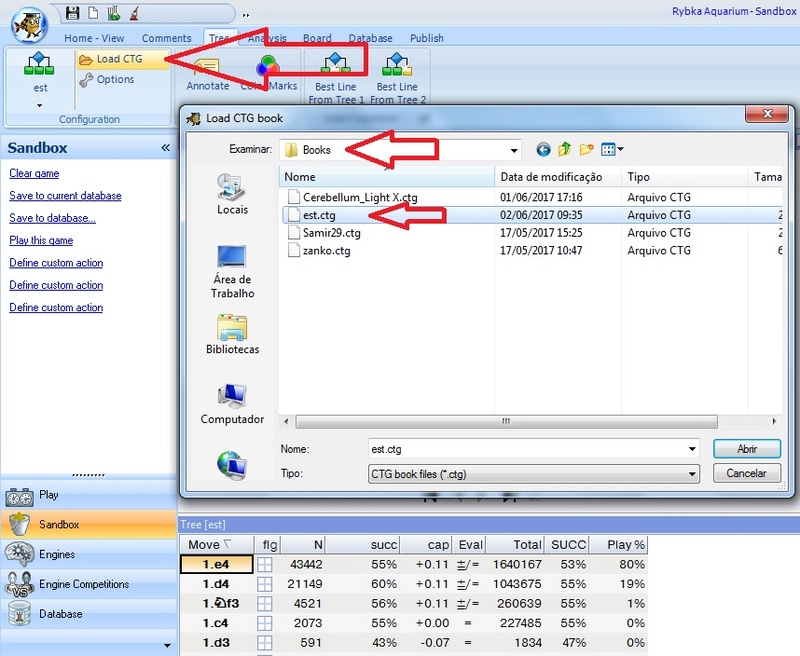The width and height of the screenshot is (800, 656).
Task: Click the blank page new document icon
Action: (93, 13)
